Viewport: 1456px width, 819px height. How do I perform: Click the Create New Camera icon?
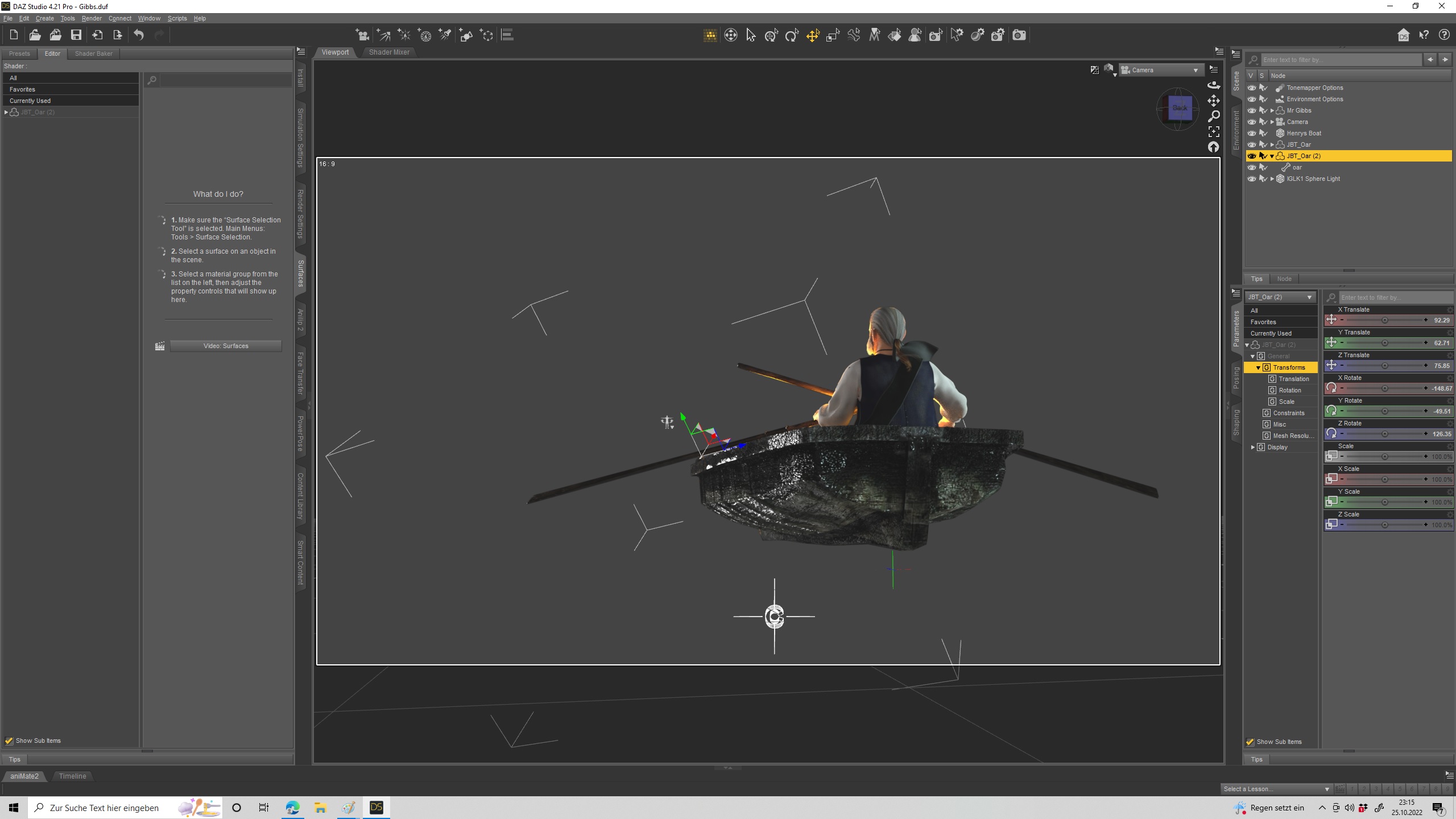point(362,35)
